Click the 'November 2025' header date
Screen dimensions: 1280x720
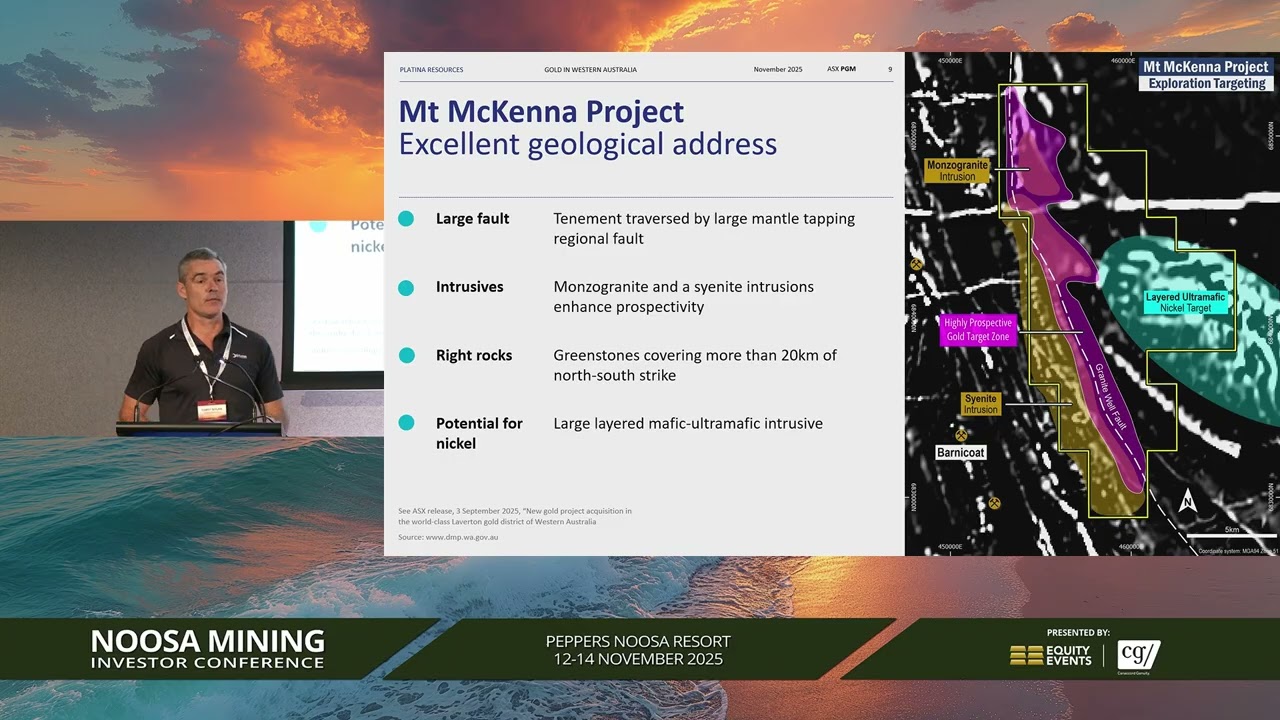point(778,70)
